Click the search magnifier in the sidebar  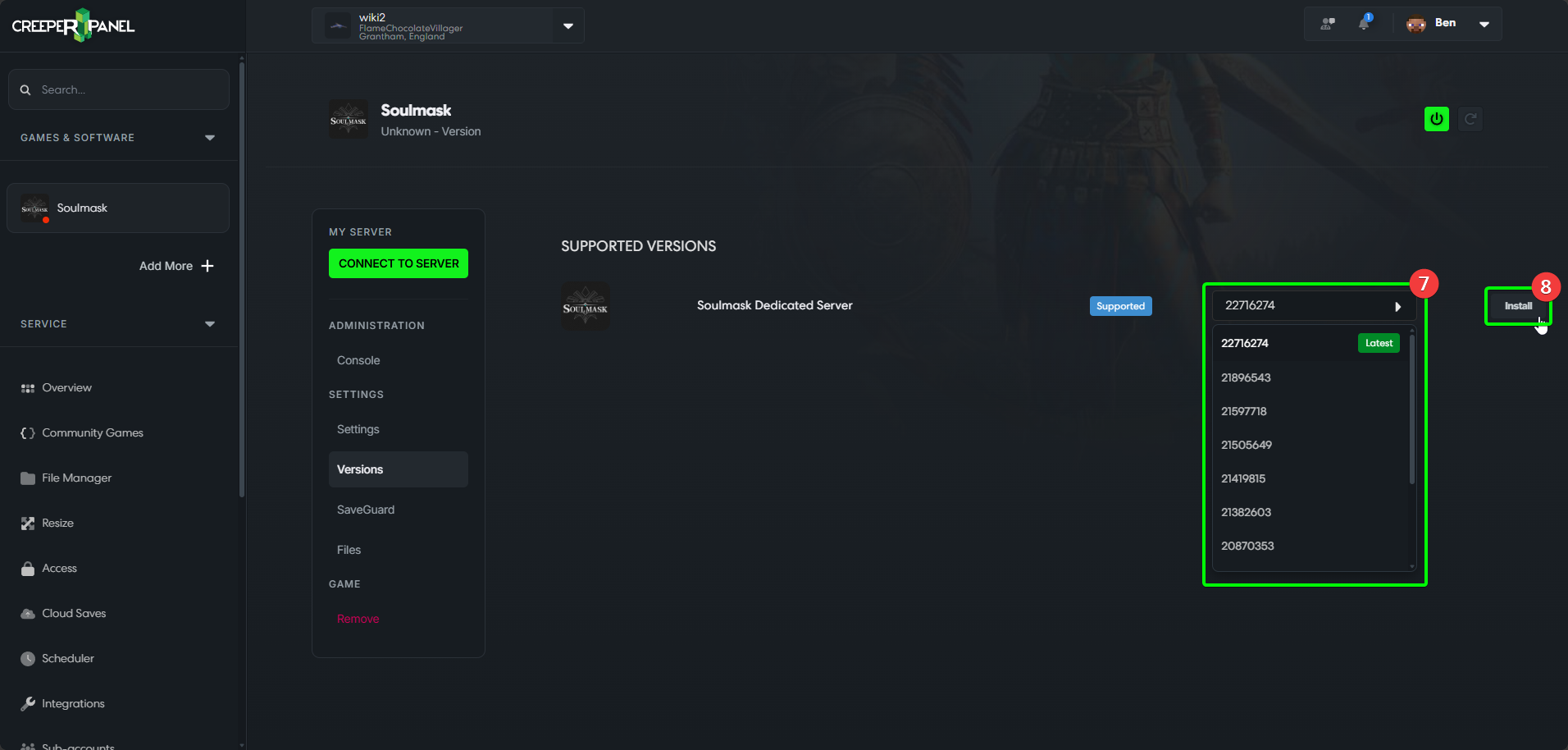[25, 89]
